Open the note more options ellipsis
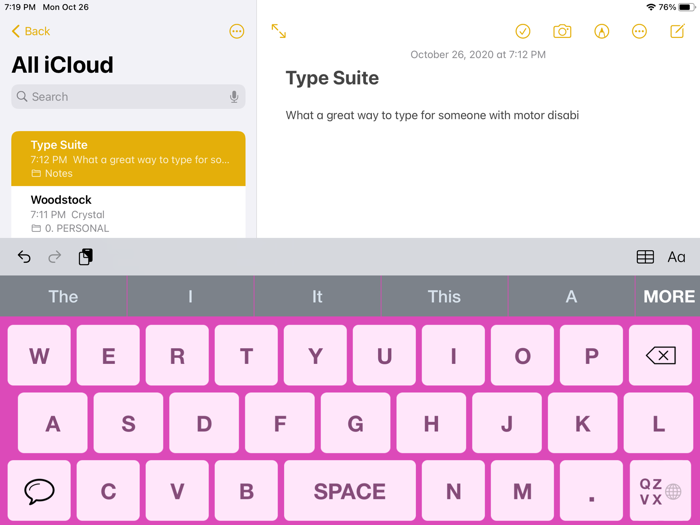The height and width of the screenshot is (525, 700). pyautogui.click(x=639, y=31)
